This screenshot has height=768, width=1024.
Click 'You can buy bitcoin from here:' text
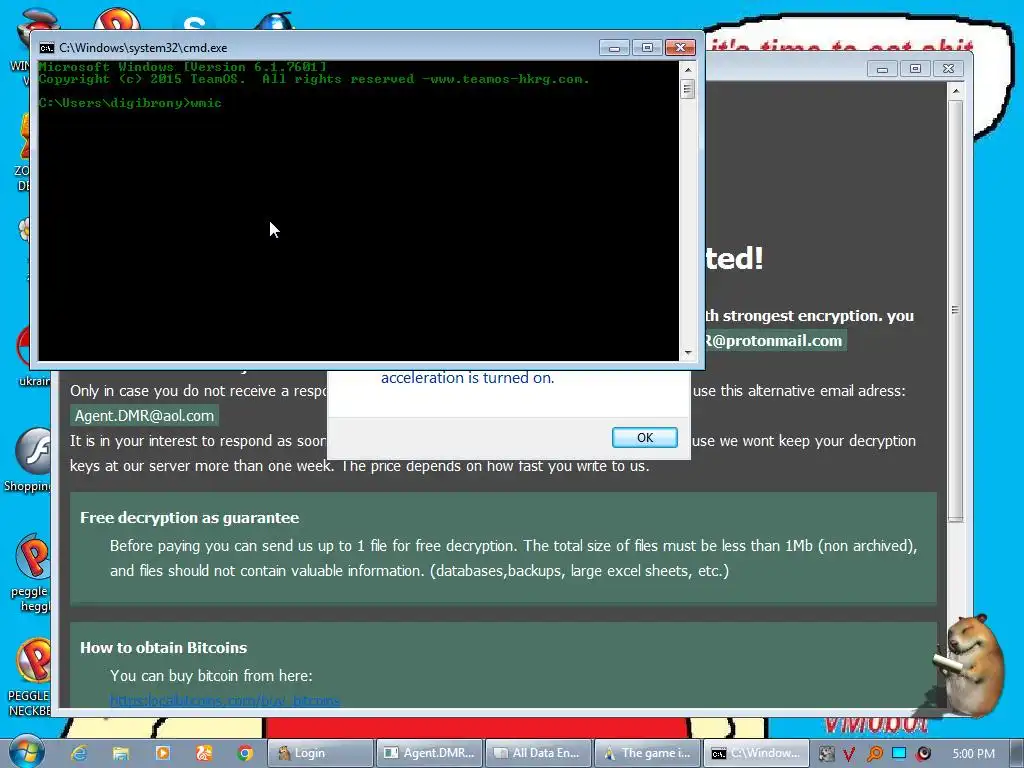tap(211, 676)
